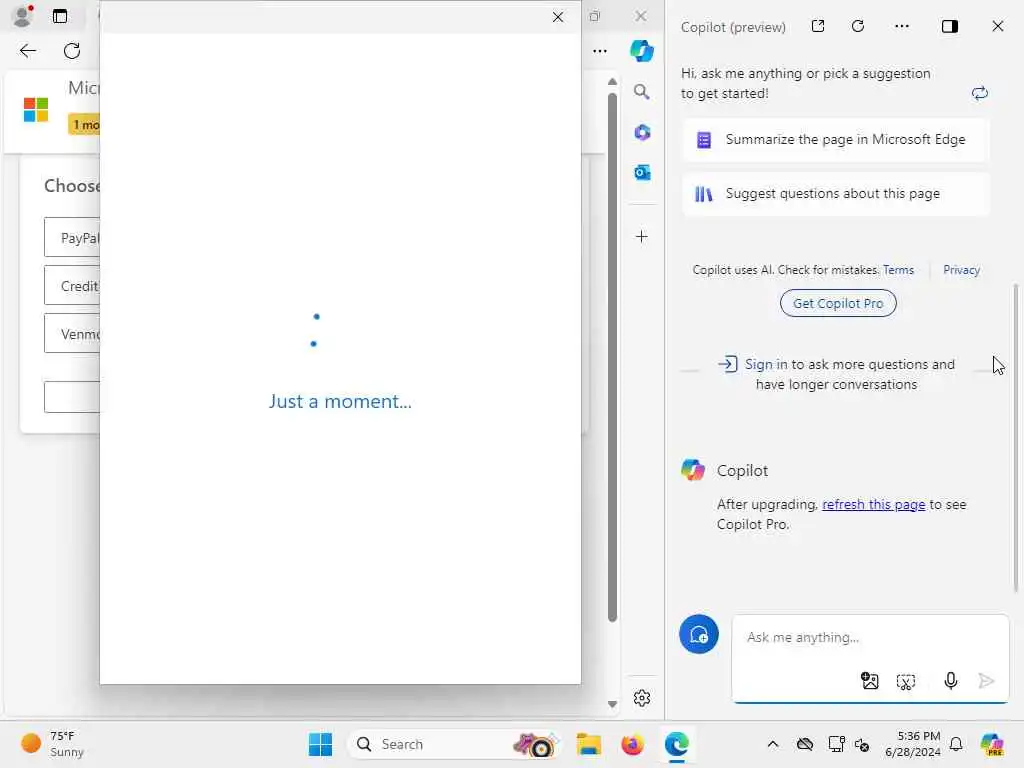Click the page vertical scrollbar thumb
The height and width of the screenshot is (768, 1024).
(x=612, y=356)
